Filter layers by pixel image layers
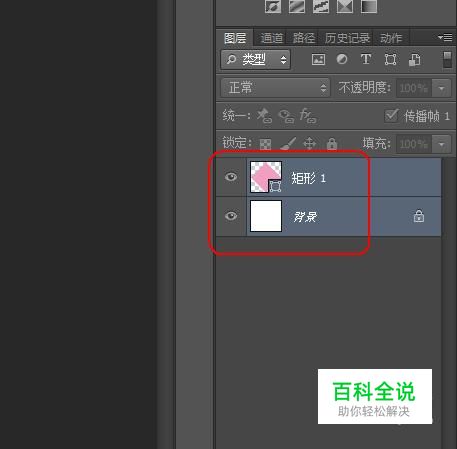The height and width of the screenshot is (449, 457). click(x=318, y=60)
